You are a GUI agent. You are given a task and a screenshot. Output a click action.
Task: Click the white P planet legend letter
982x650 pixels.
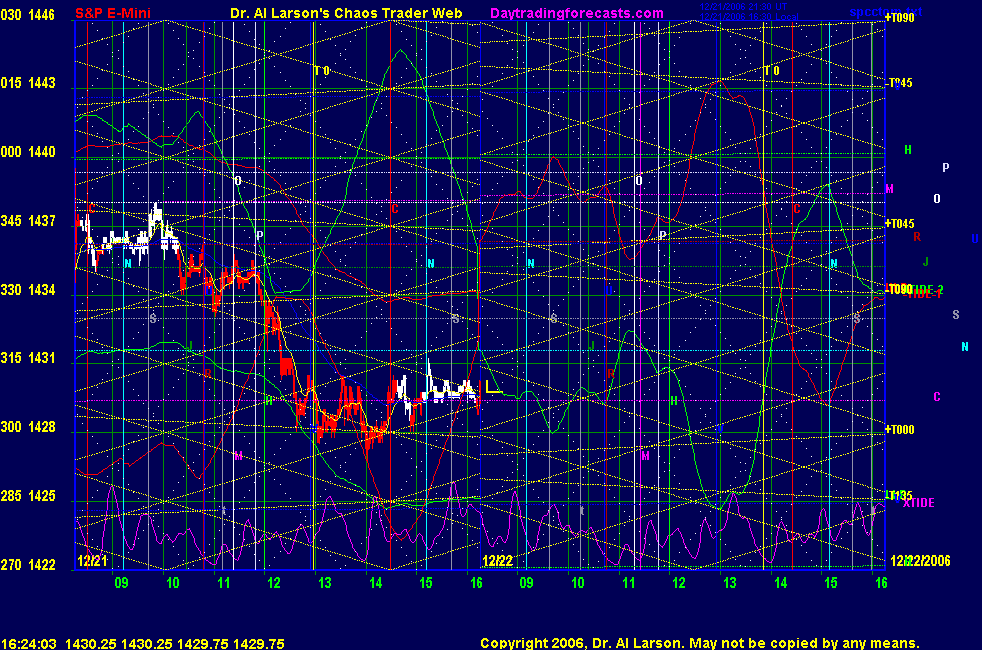click(x=946, y=167)
